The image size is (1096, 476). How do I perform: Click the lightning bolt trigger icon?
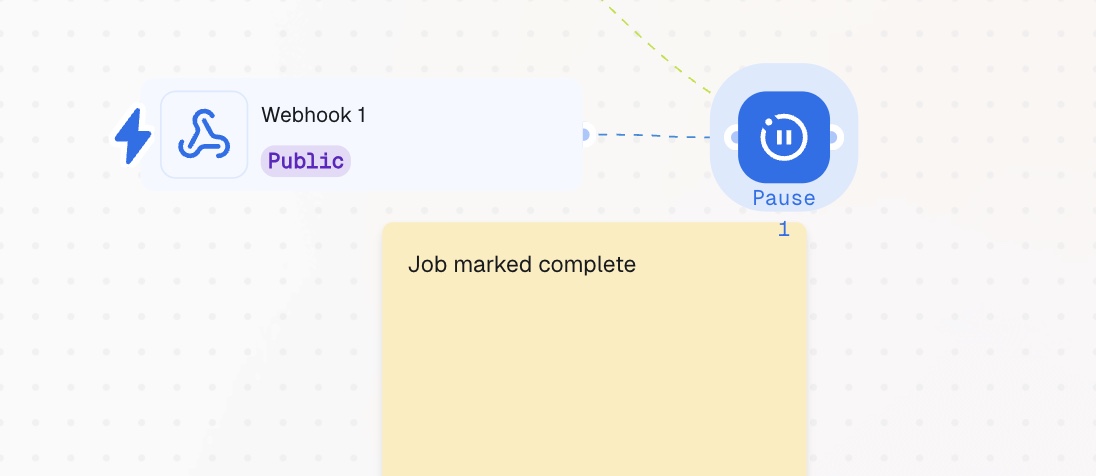[133, 136]
